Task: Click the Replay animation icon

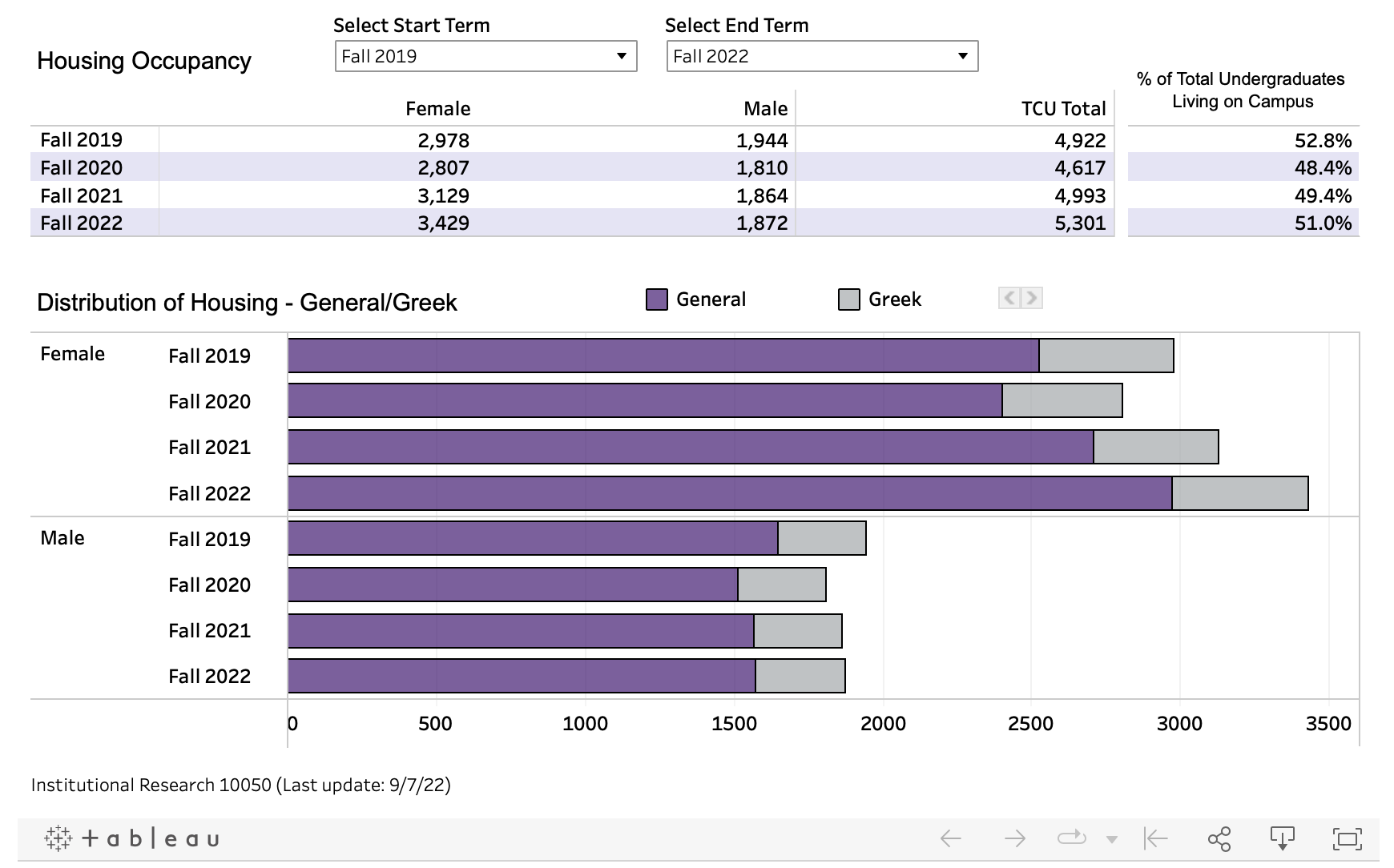Action: 1070,838
